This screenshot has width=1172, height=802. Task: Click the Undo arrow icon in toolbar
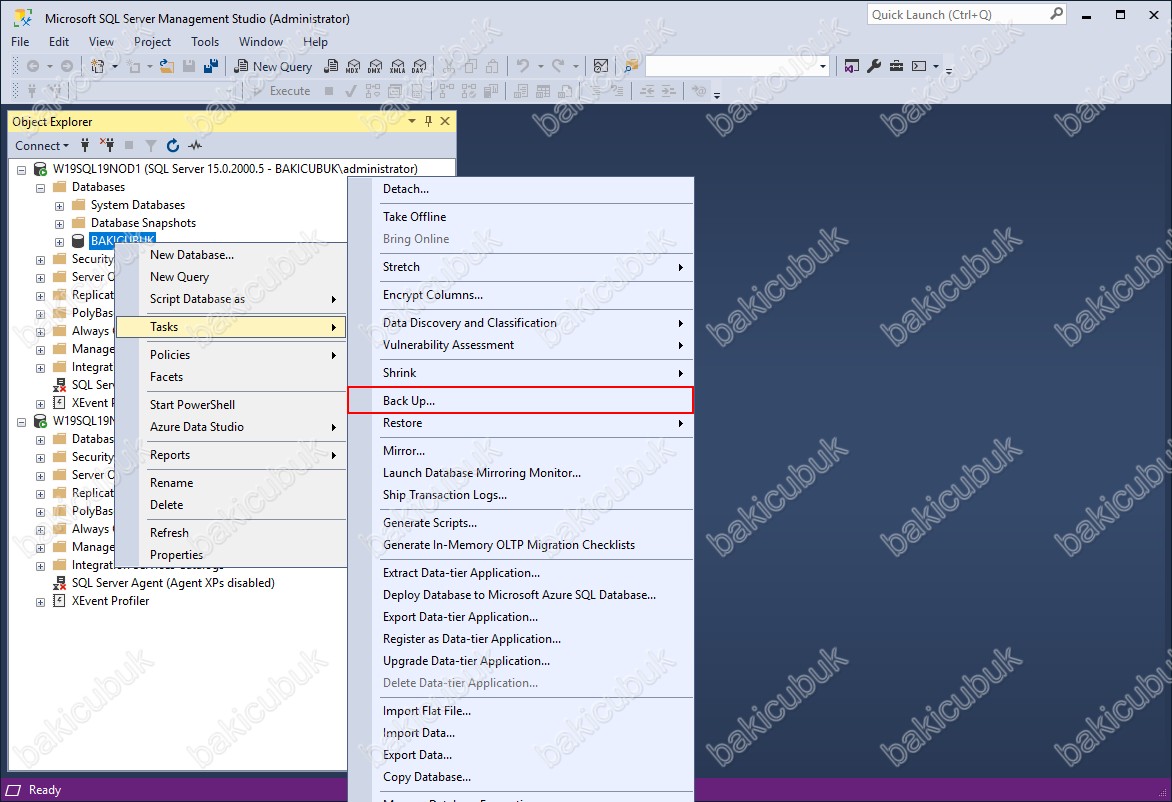[523, 67]
